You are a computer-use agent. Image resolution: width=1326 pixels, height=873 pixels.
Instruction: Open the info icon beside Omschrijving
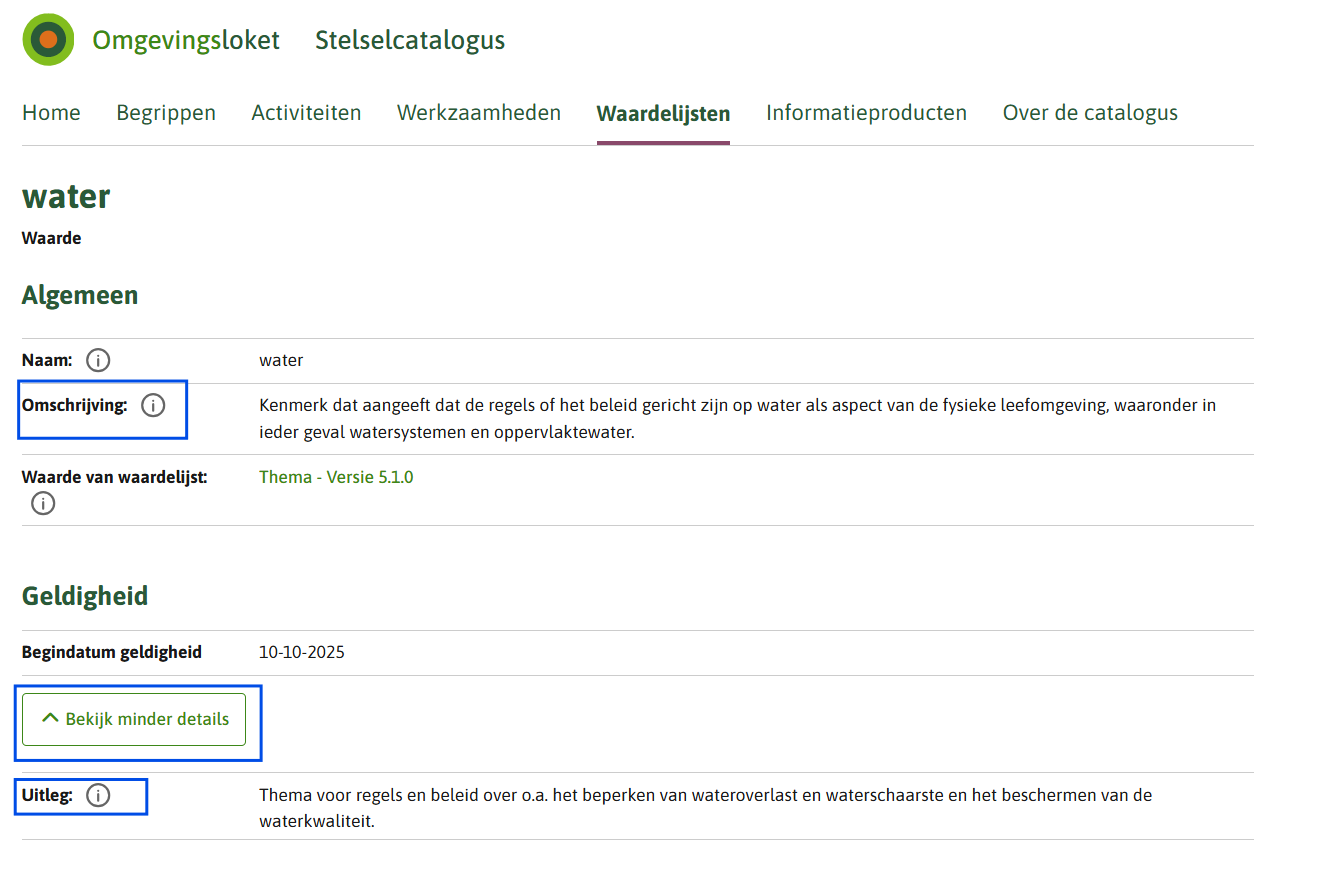153,406
